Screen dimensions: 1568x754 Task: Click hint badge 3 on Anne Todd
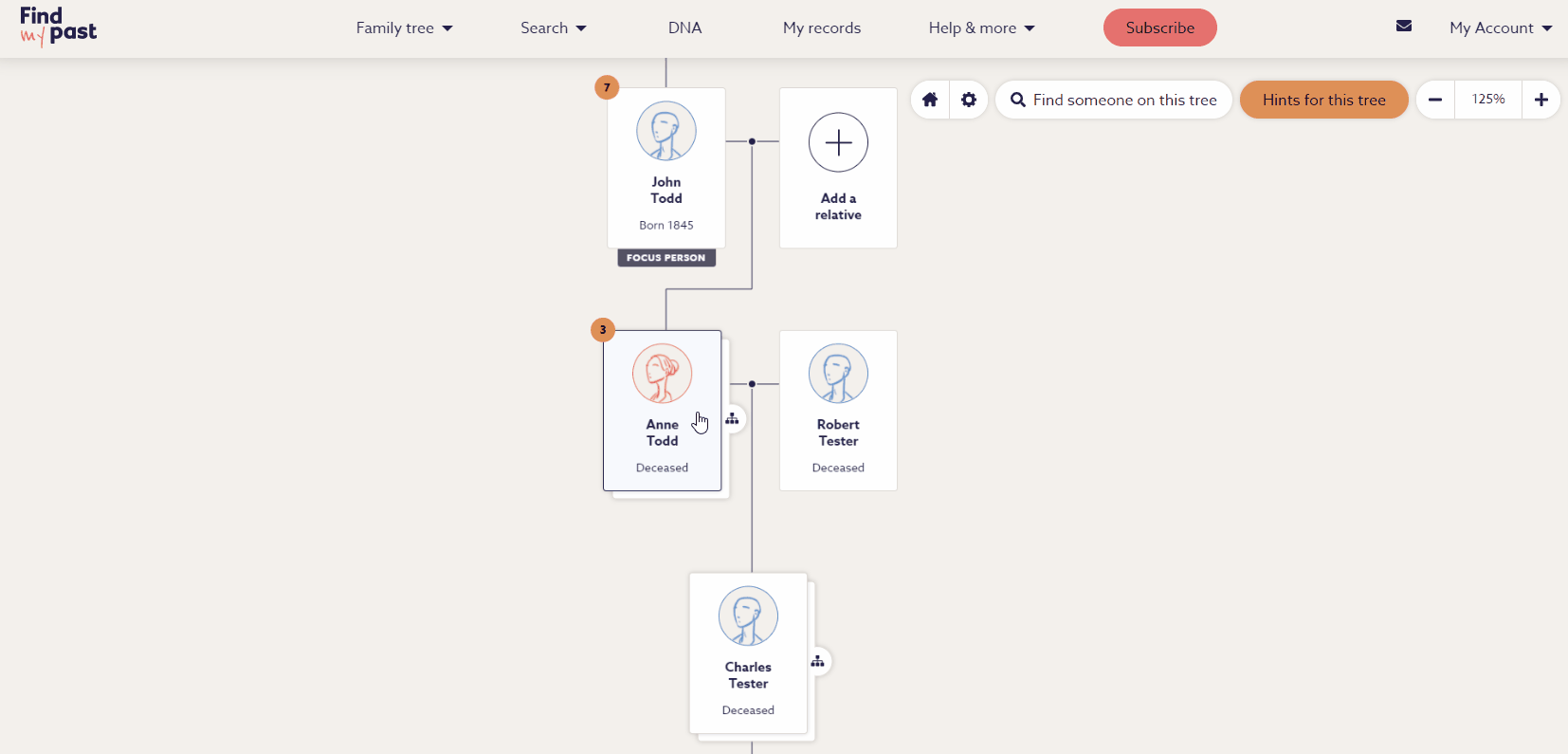tap(603, 330)
